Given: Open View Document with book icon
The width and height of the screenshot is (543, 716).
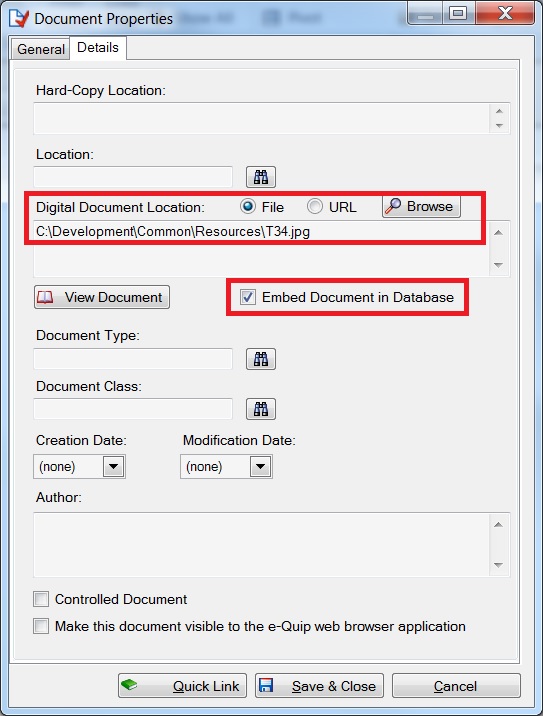Looking at the screenshot, I should click(x=102, y=297).
